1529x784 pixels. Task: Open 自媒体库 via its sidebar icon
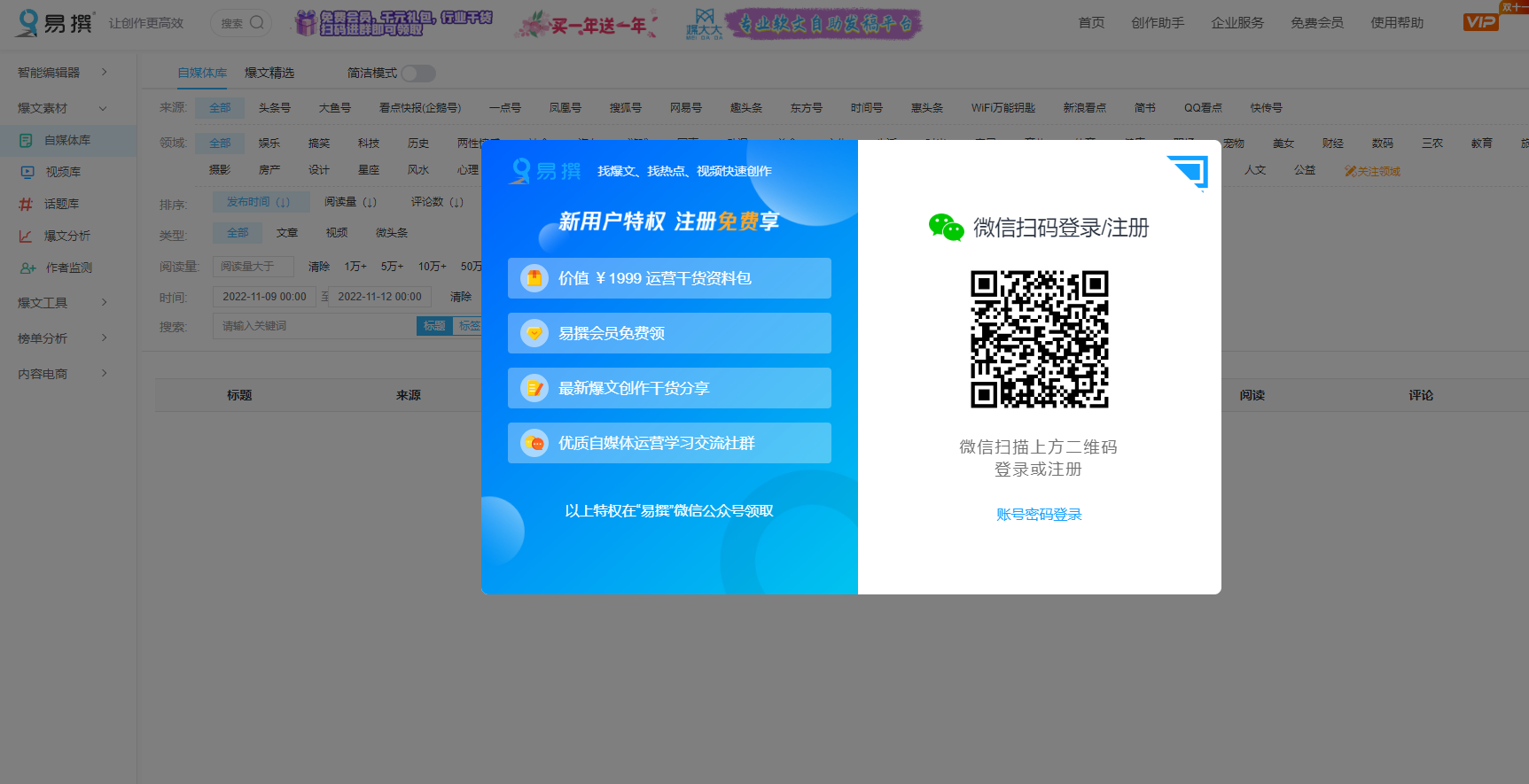[26, 140]
